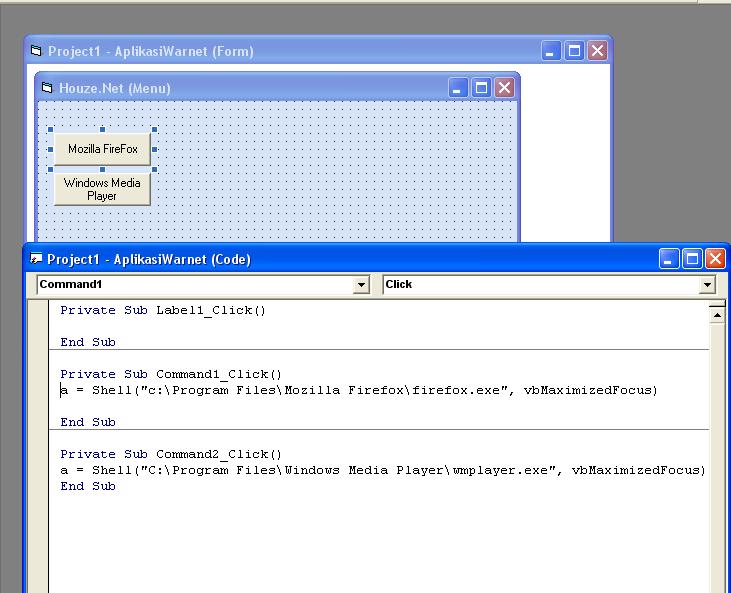Click the Code window form icon in its title bar
Viewport: 731px width, 593px height.
click(x=36, y=258)
